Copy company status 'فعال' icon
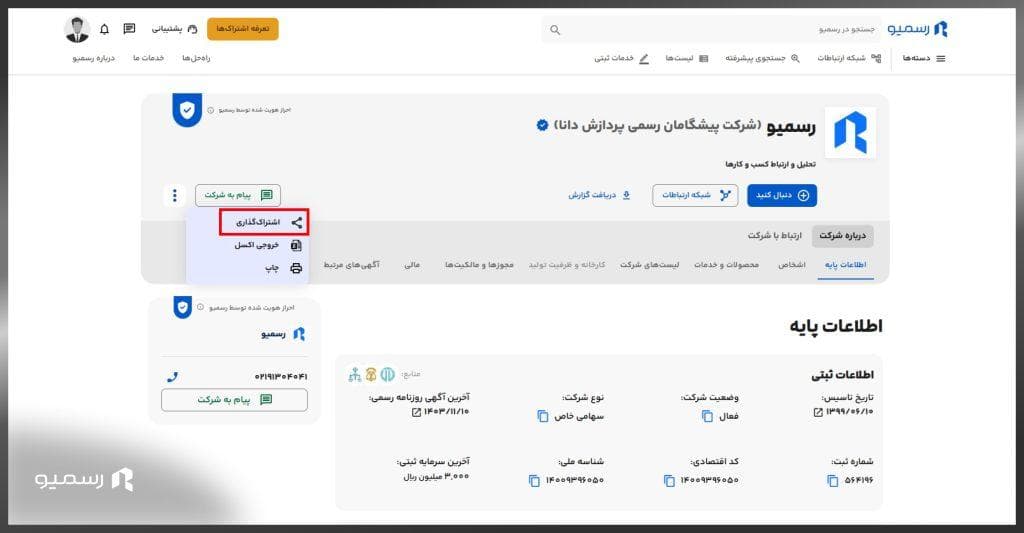This screenshot has width=1024, height=533. pos(707,416)
